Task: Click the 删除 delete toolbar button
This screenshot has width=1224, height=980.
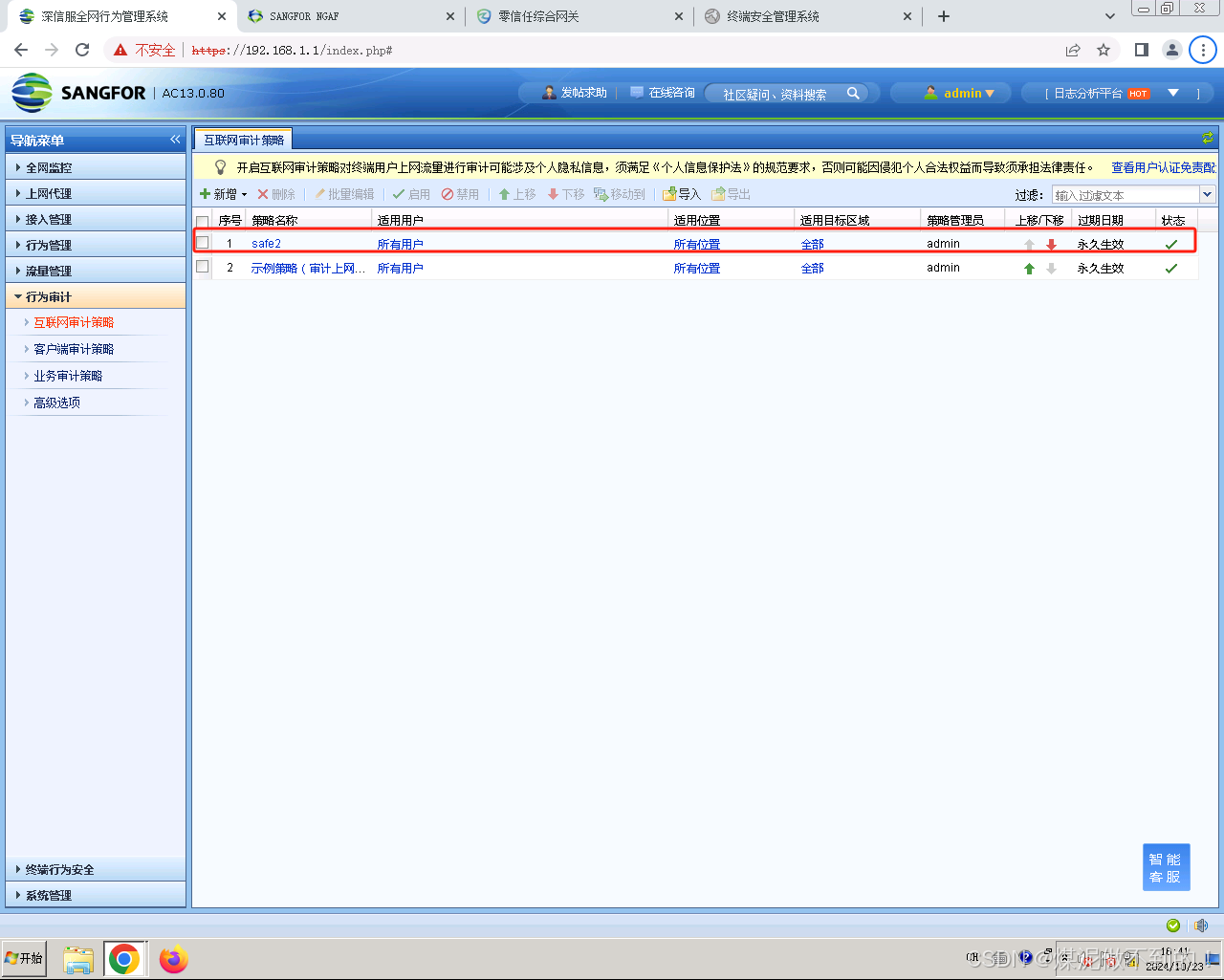Action: 276,194
